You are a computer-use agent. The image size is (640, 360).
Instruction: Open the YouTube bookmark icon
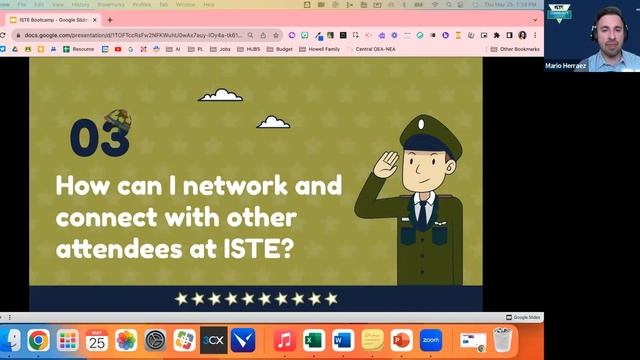[118, 49]
